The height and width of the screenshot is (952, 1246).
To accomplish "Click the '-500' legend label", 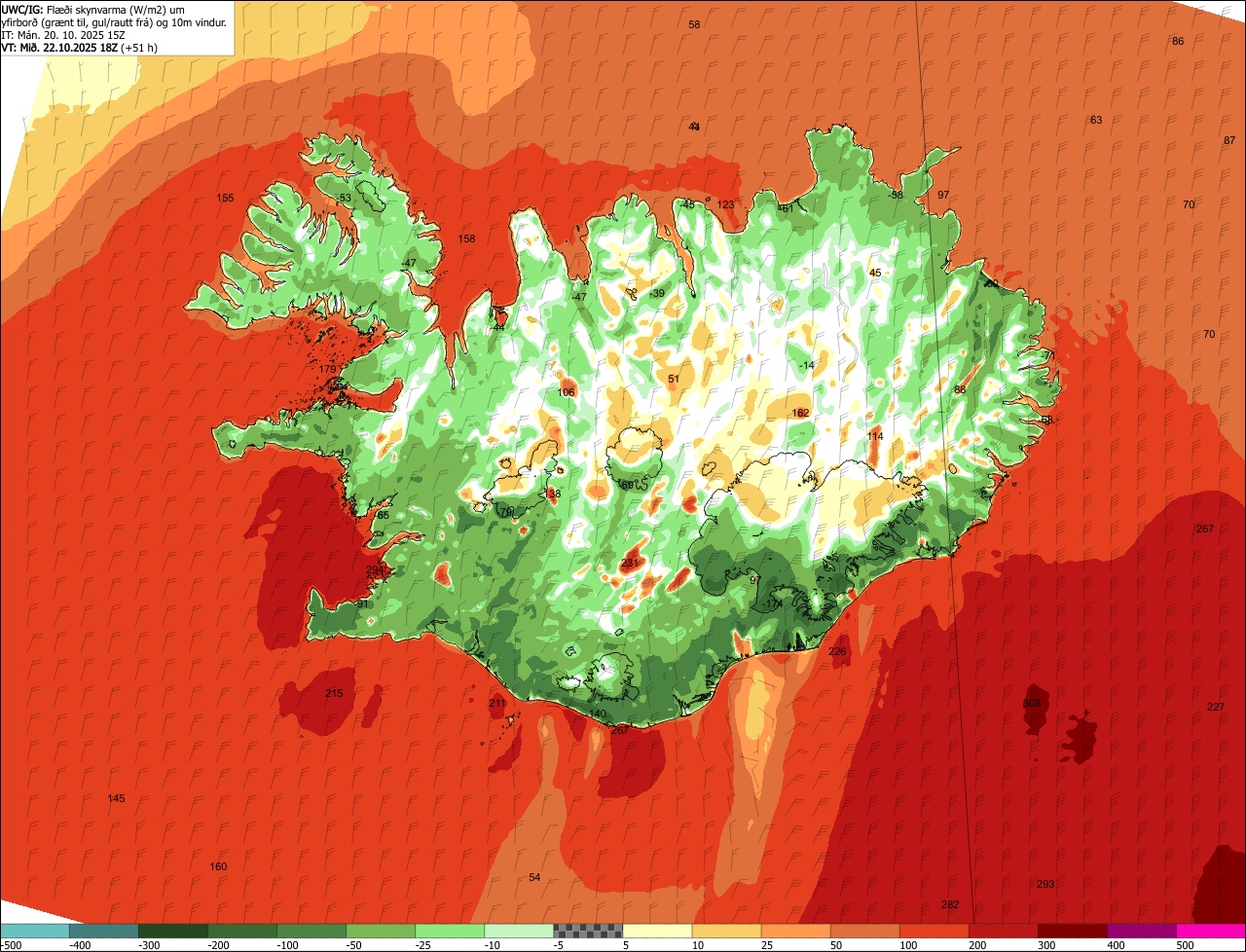I will 11,945.
